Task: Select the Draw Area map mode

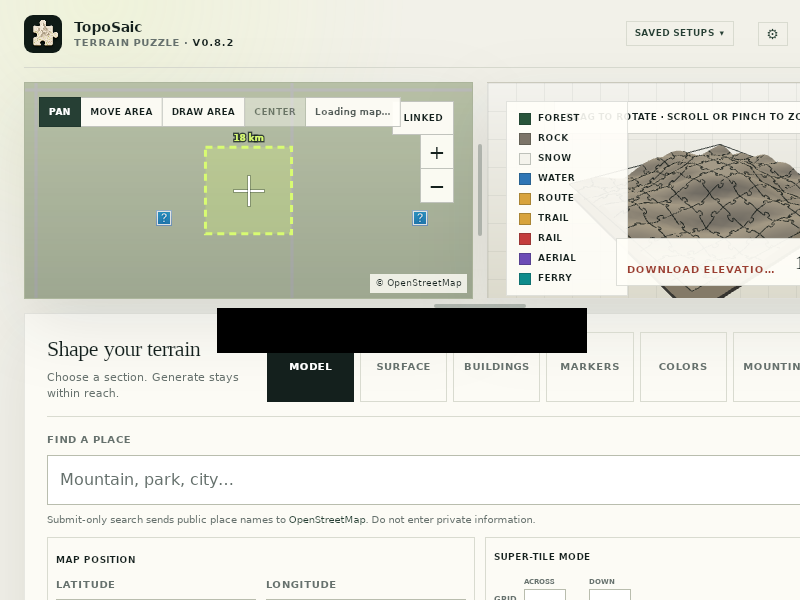Action: point(203,112)
